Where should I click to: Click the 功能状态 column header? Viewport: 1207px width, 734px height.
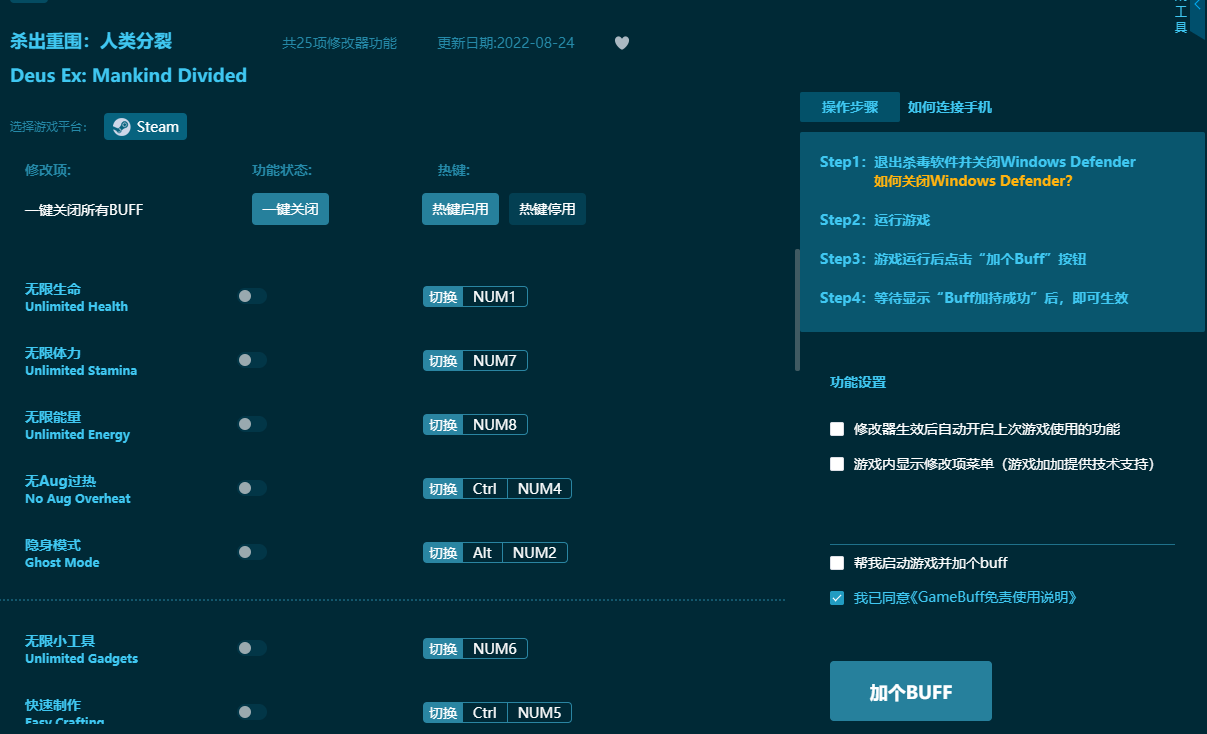(x=282, y=170)
